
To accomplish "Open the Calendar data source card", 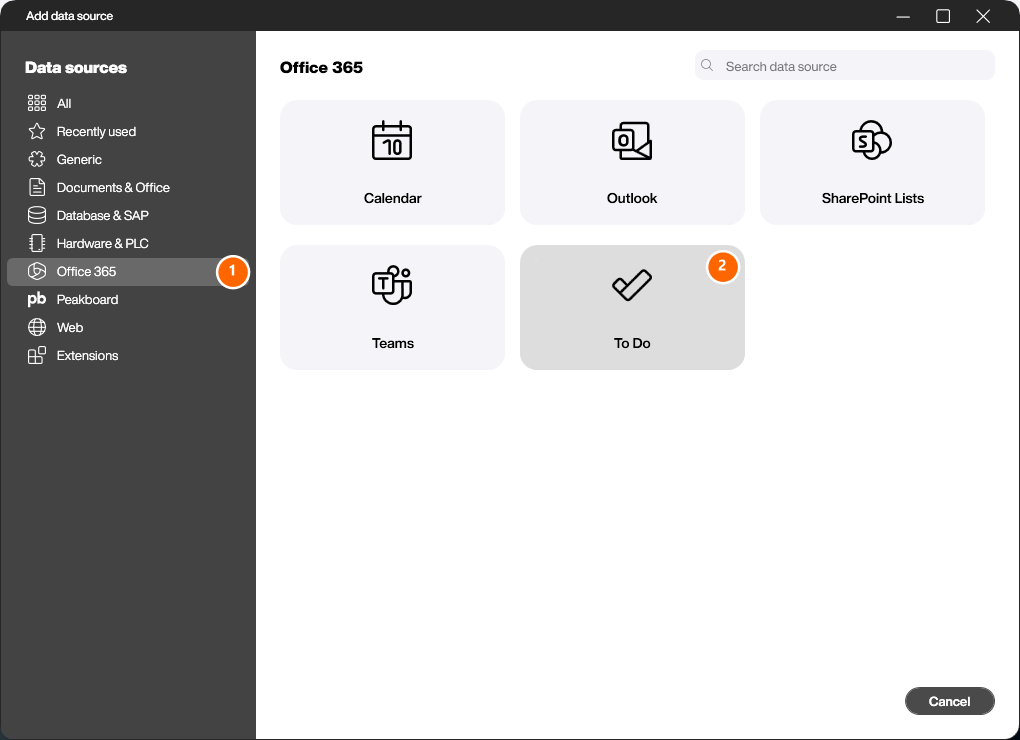I will 392,163.
